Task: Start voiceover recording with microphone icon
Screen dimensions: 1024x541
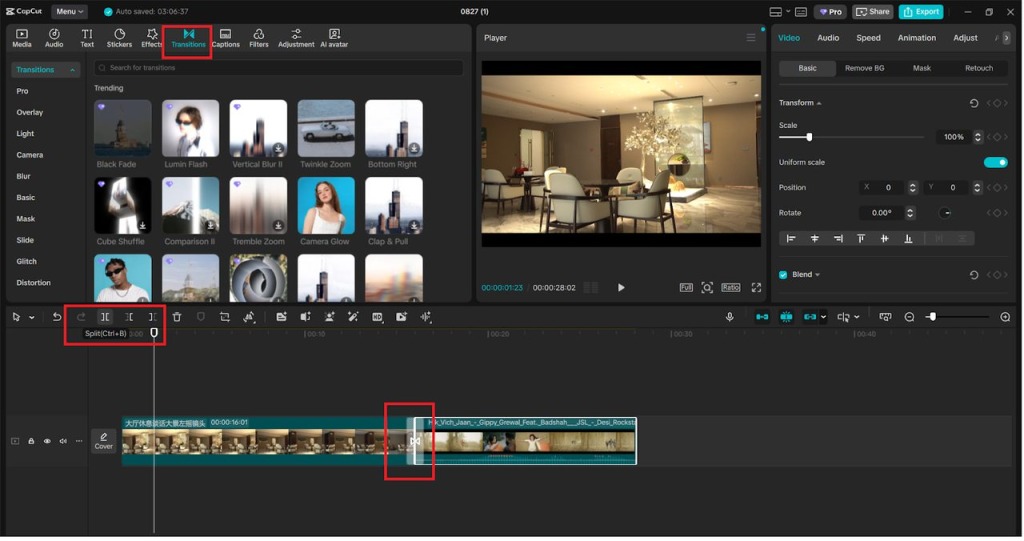Action: 730,317
